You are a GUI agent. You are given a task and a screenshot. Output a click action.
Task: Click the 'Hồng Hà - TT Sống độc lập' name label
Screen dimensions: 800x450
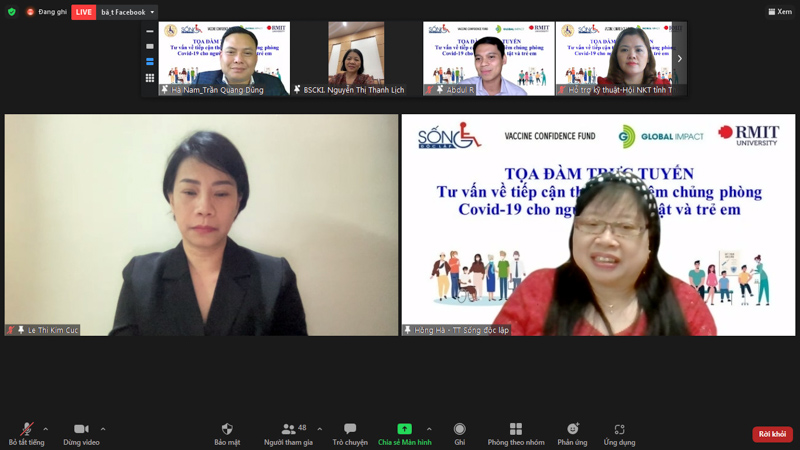click(462, 330)
